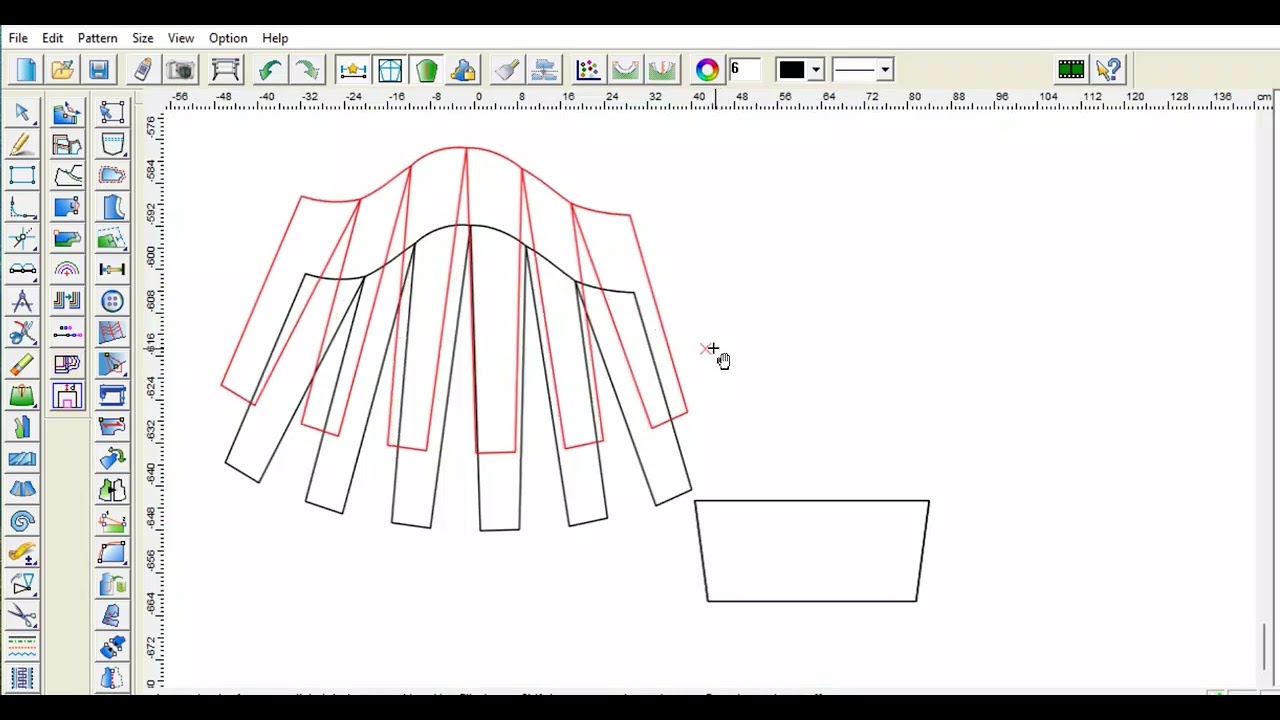Select the spiral ruffle tool
1280x720 pixels.
pos(22,521)
